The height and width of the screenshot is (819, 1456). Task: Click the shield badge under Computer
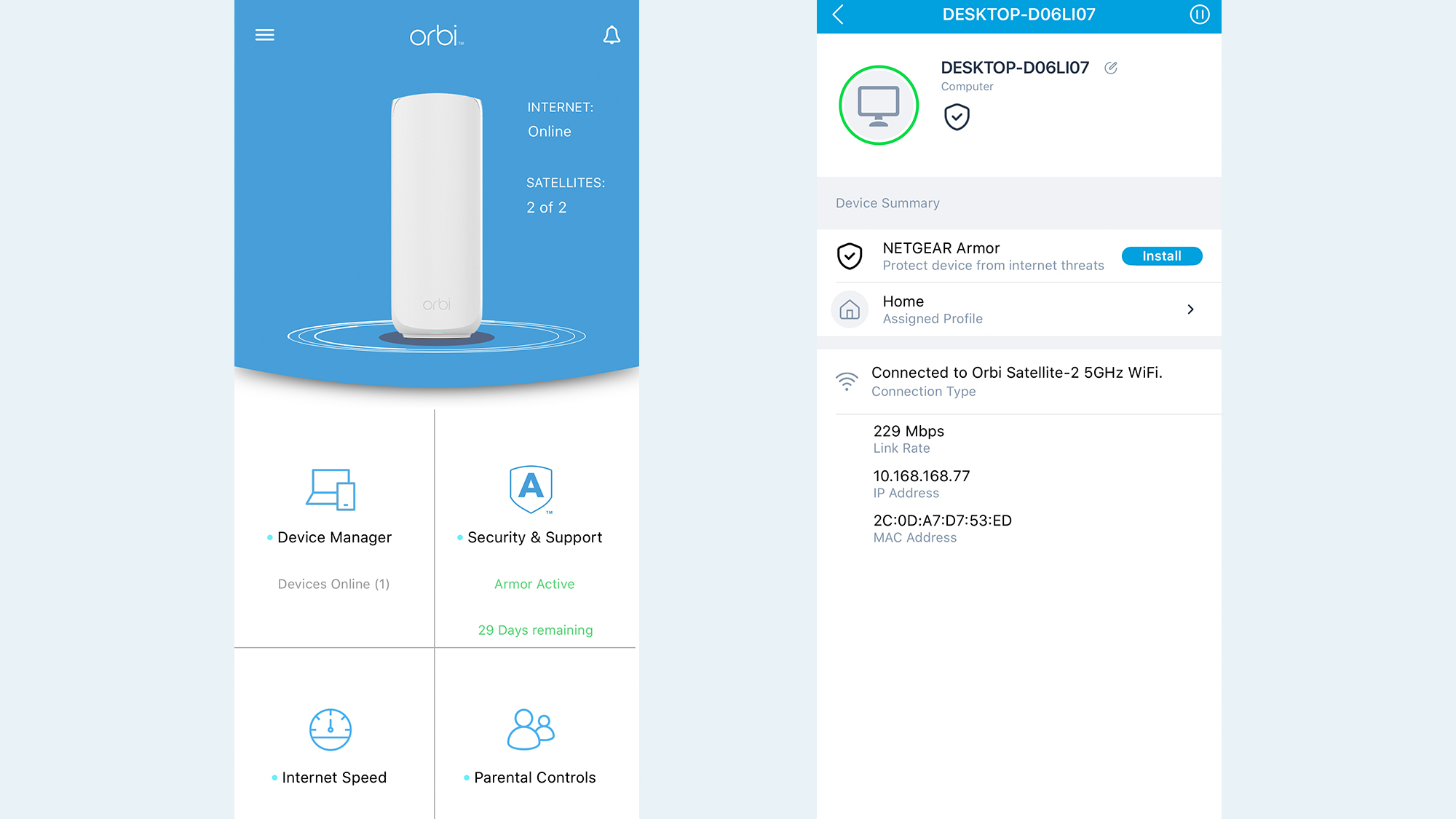click(x=957, y=116)
